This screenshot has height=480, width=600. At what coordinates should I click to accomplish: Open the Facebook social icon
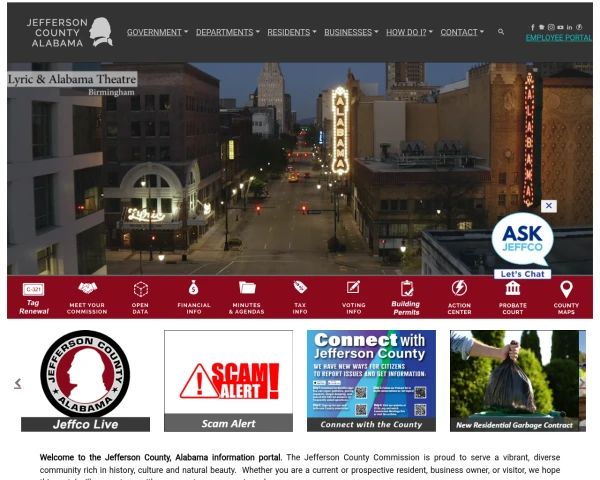[532, 26]
